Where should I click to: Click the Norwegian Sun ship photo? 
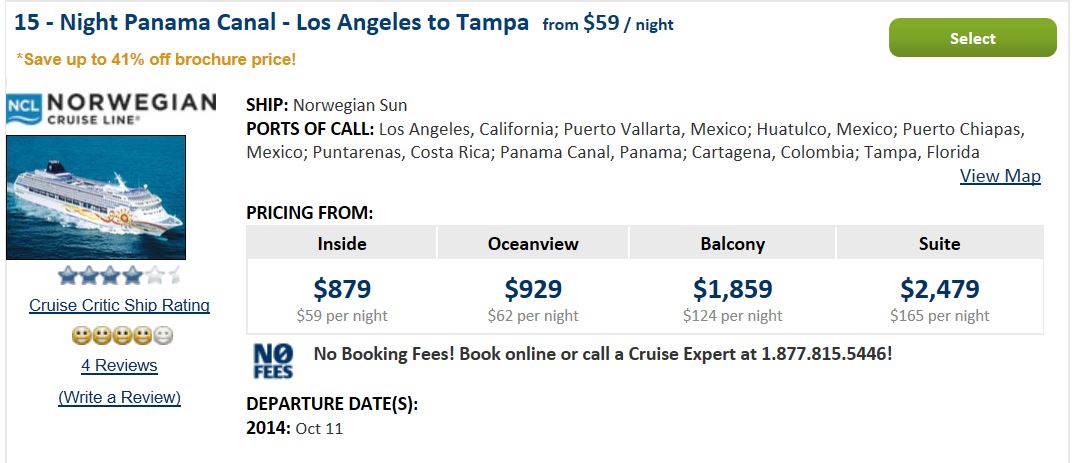[x=96, y=198]
